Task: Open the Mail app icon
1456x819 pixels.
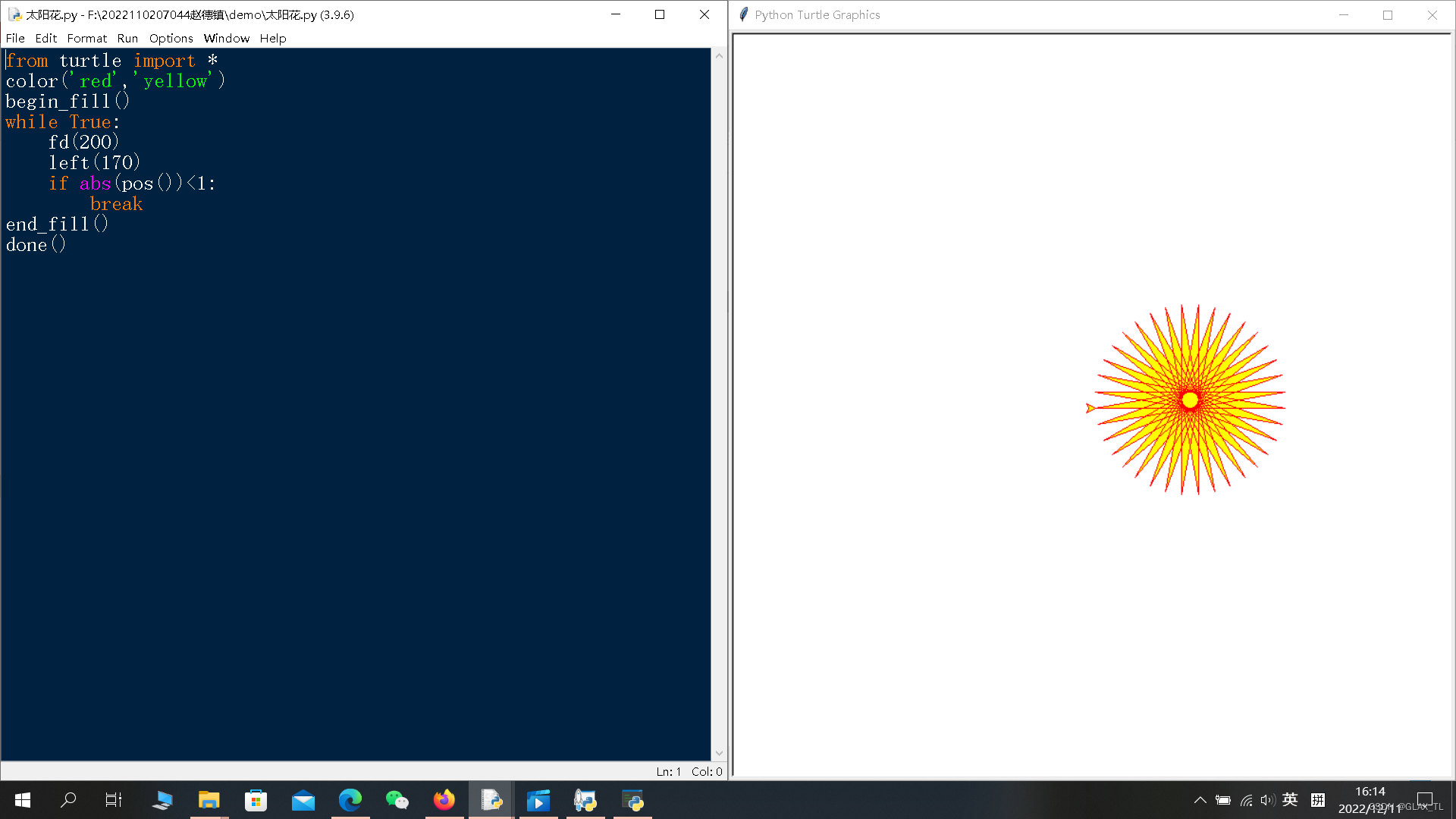Action: 303,800
